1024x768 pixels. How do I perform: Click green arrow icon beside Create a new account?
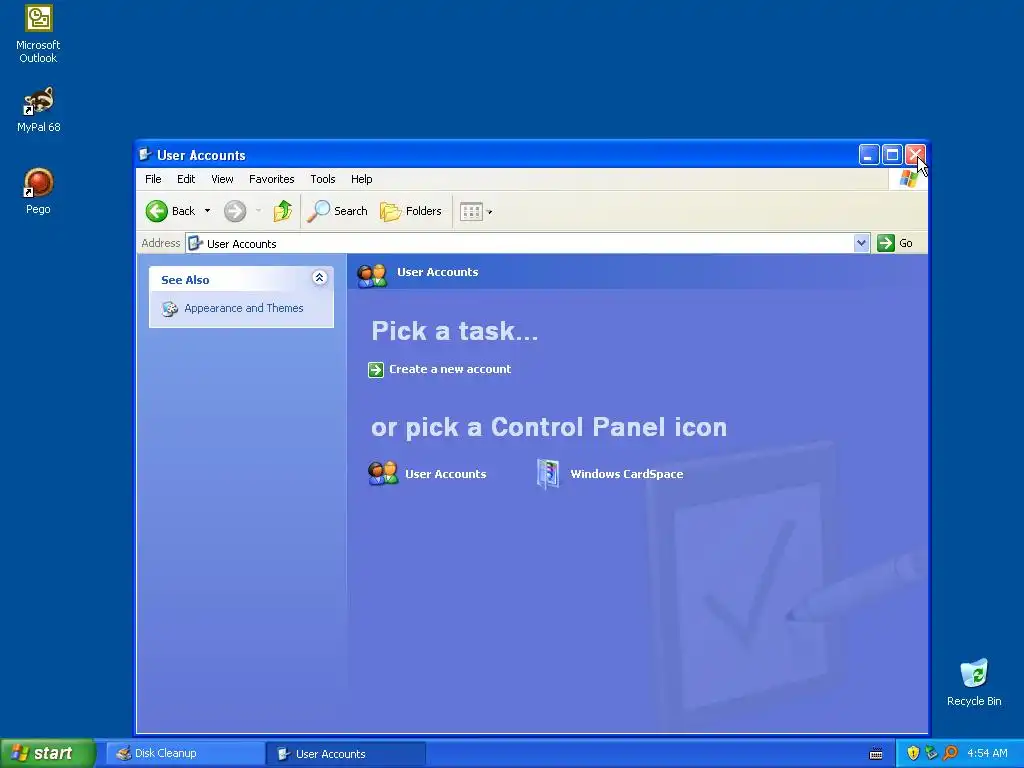coord(376,370)
